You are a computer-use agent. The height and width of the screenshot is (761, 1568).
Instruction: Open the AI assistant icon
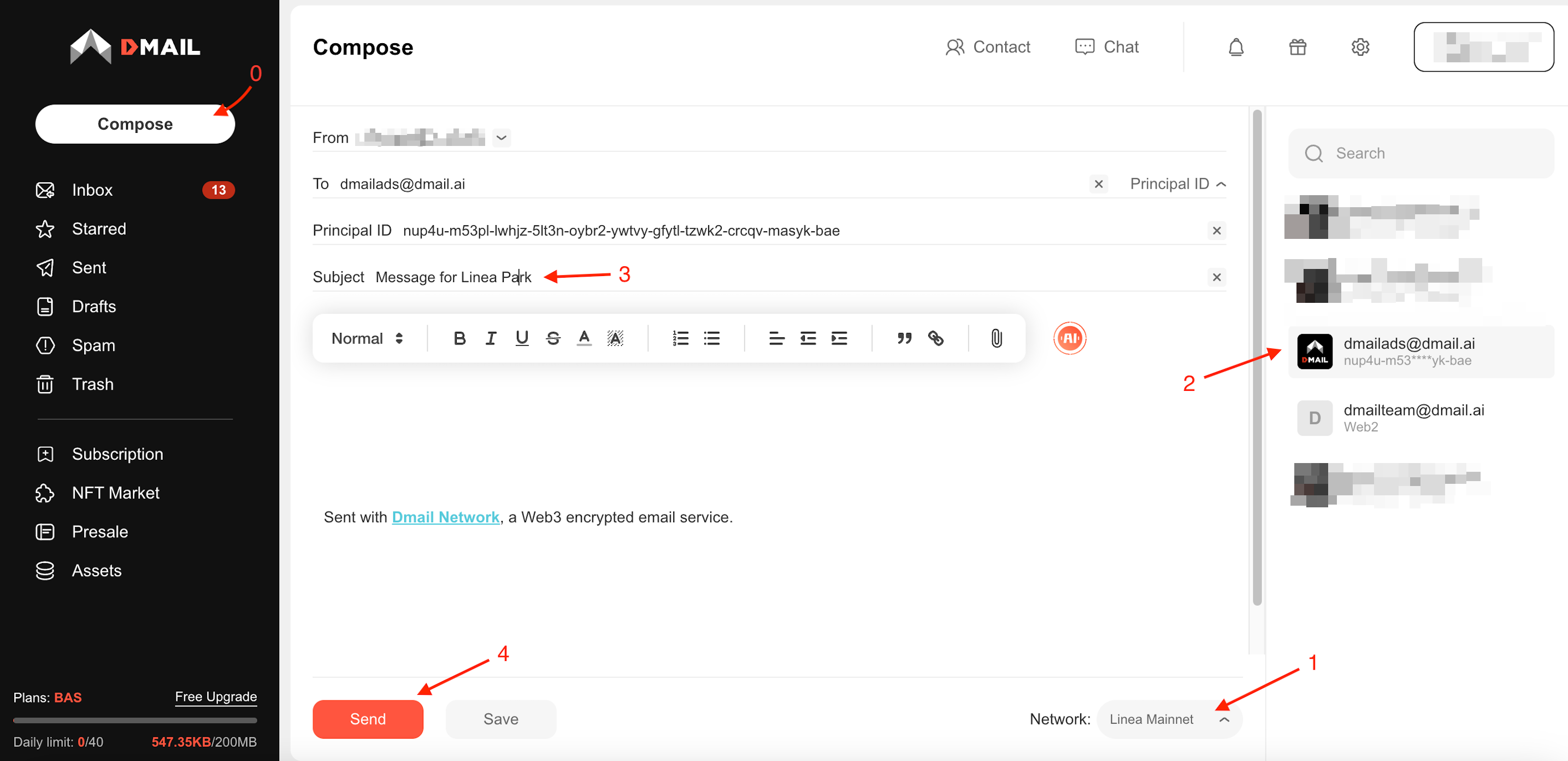pyautogui.click(x=1070, y=338)
